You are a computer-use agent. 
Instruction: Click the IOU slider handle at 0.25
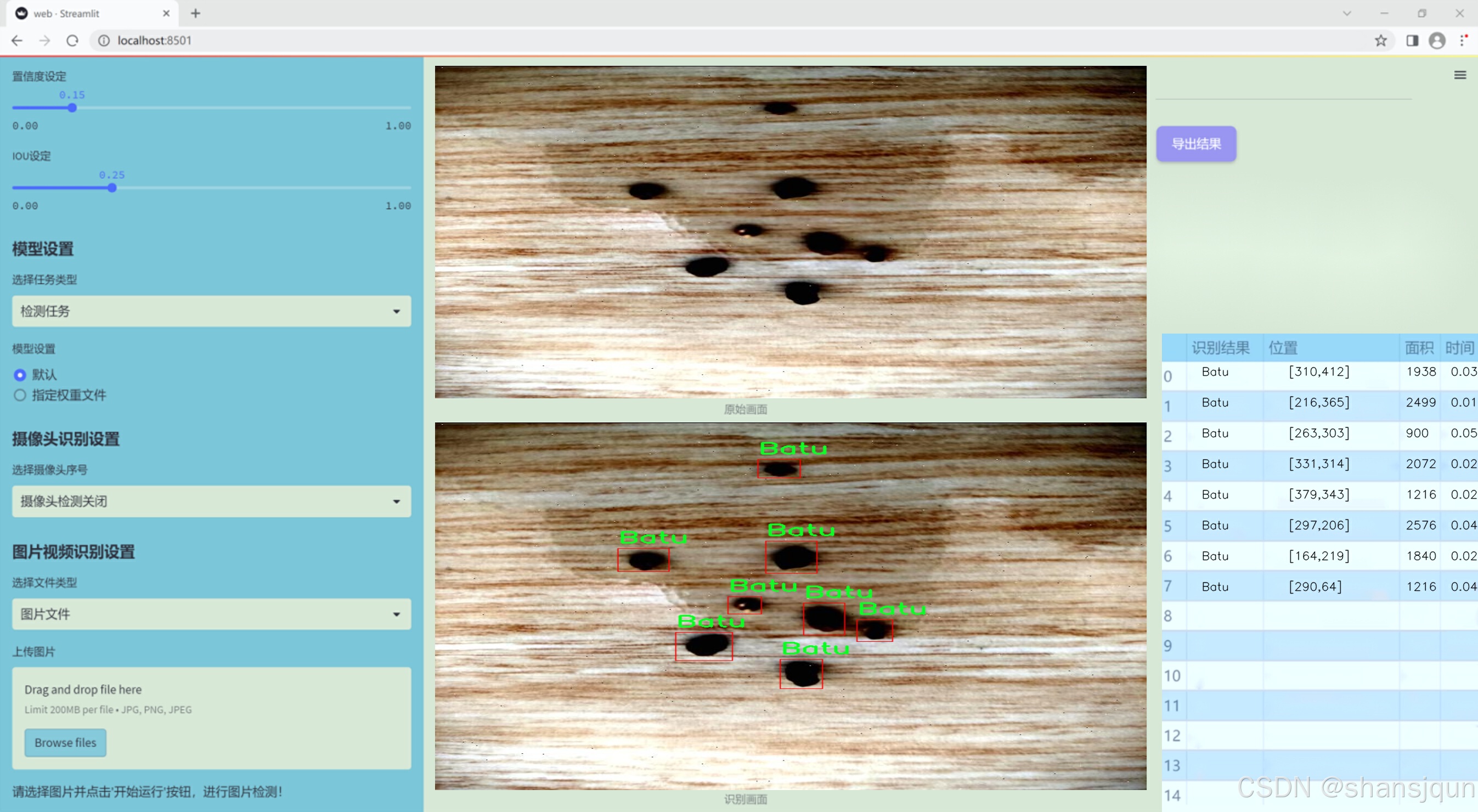point(112,188)
